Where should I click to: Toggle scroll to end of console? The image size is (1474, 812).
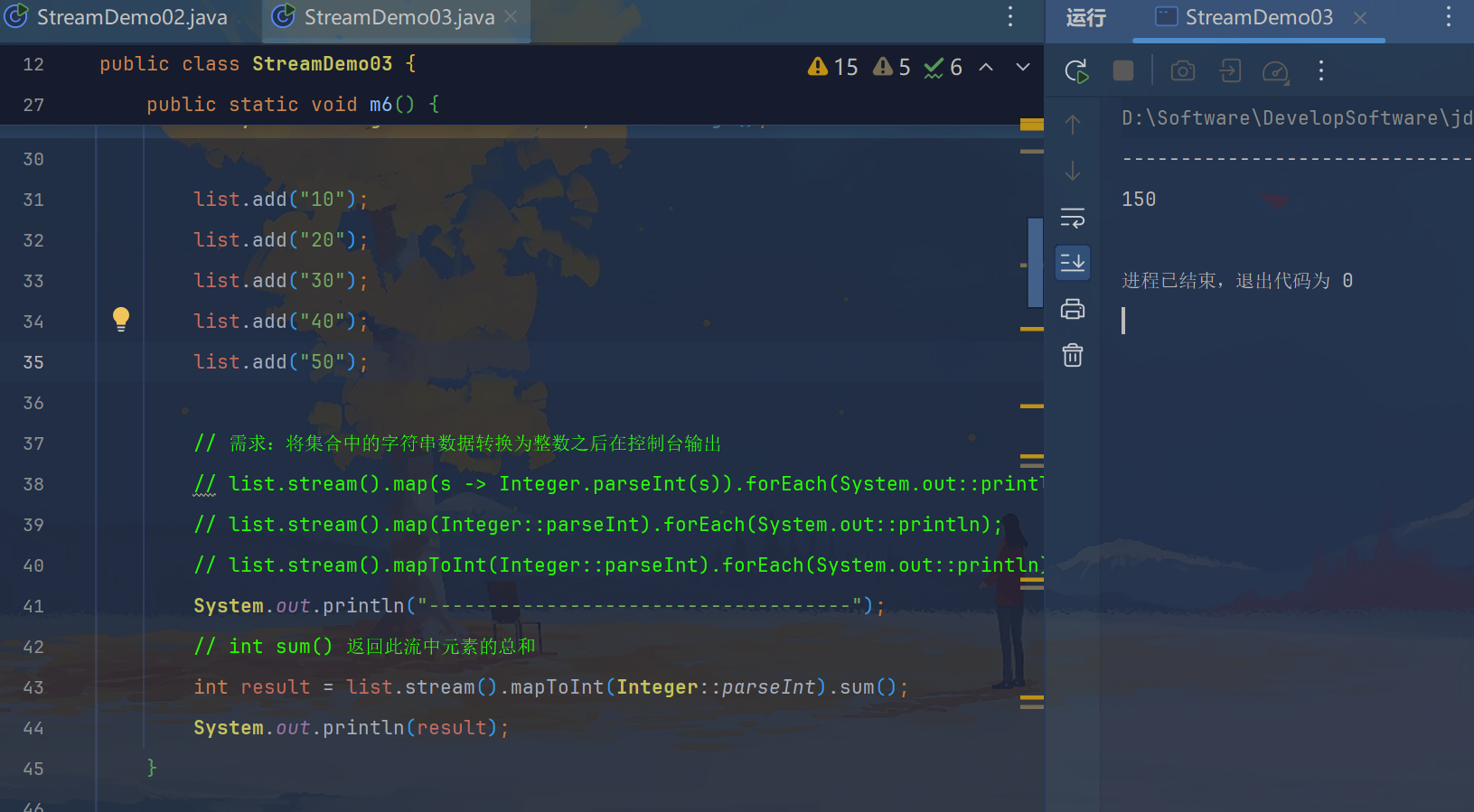click(1073, 263)
